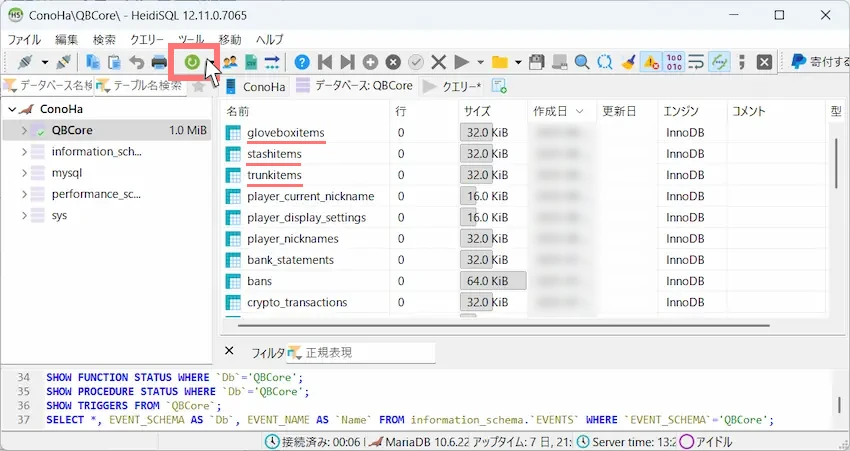
Task: Switch to the クエリー* tab
Action: pyautogui.click(x=452, y=86)
